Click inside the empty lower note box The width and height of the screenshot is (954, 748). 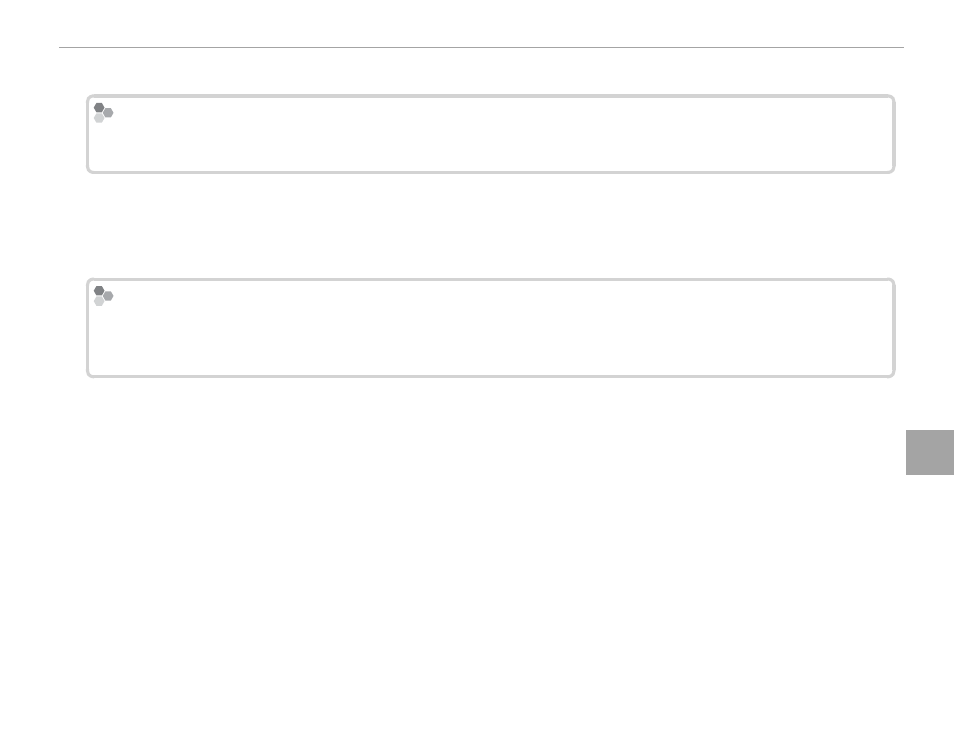tap(490, 328)
